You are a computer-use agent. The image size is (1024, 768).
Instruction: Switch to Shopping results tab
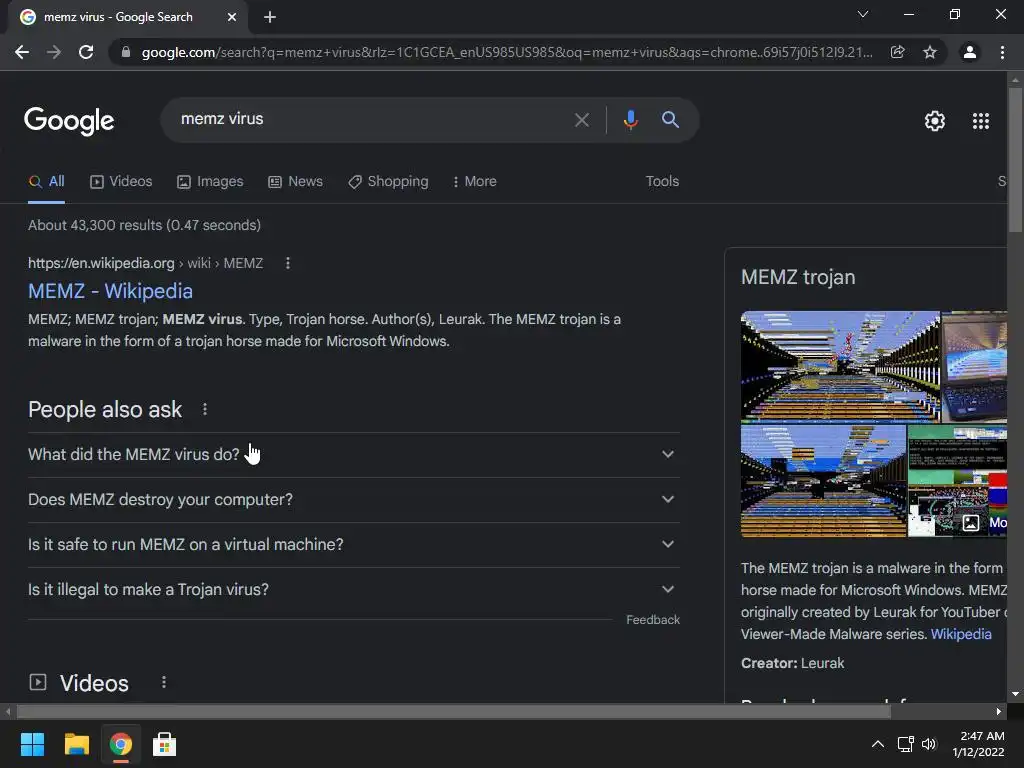point(389,182)
